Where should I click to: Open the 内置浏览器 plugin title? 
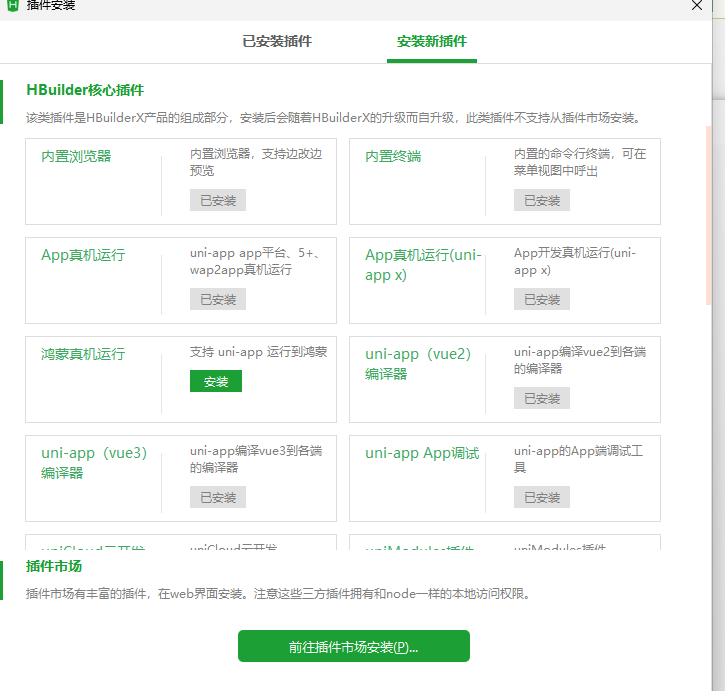pos(76,156)
